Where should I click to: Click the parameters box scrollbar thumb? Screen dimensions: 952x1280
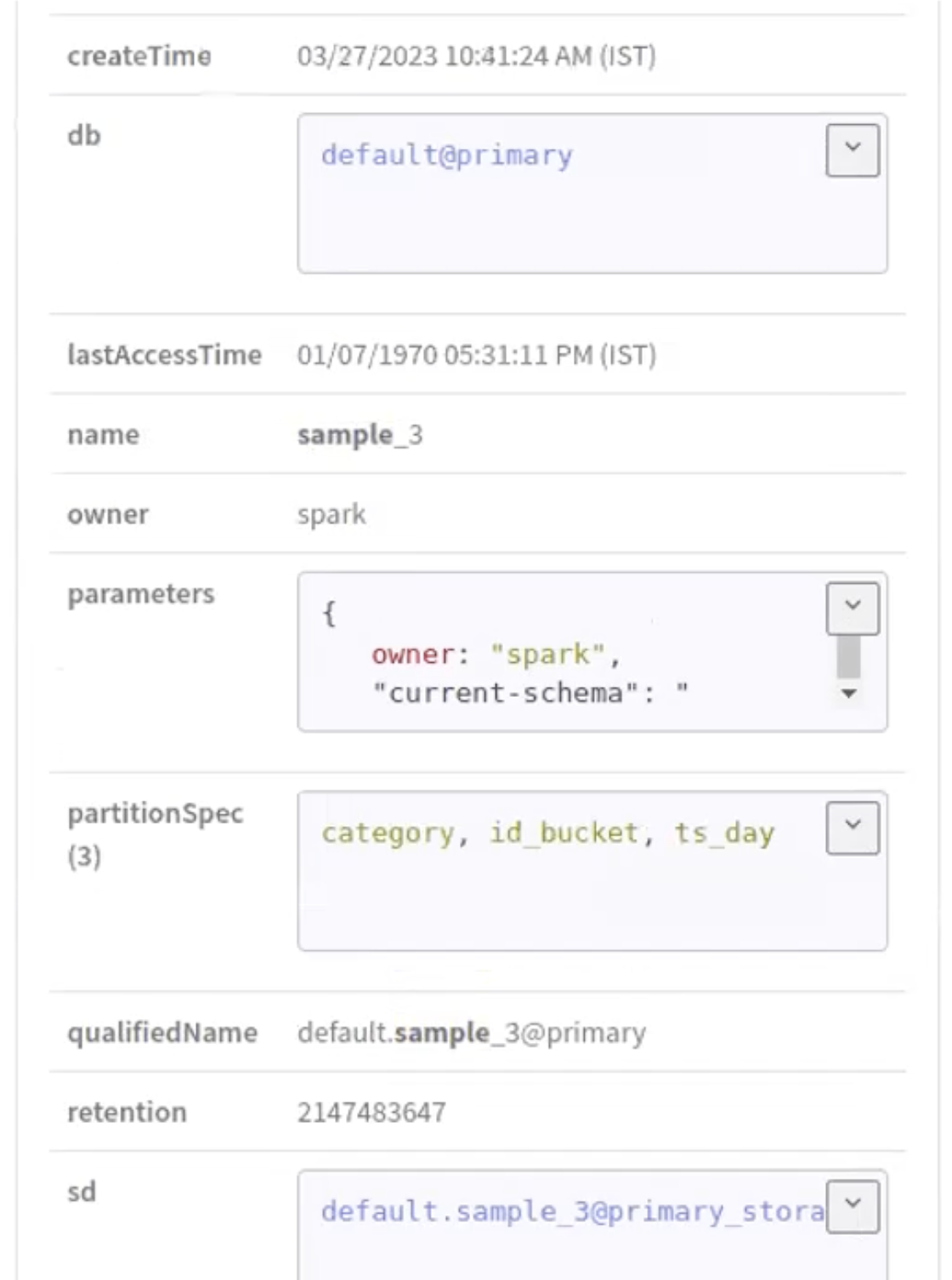pyautogui.click(x=848, y=657)
